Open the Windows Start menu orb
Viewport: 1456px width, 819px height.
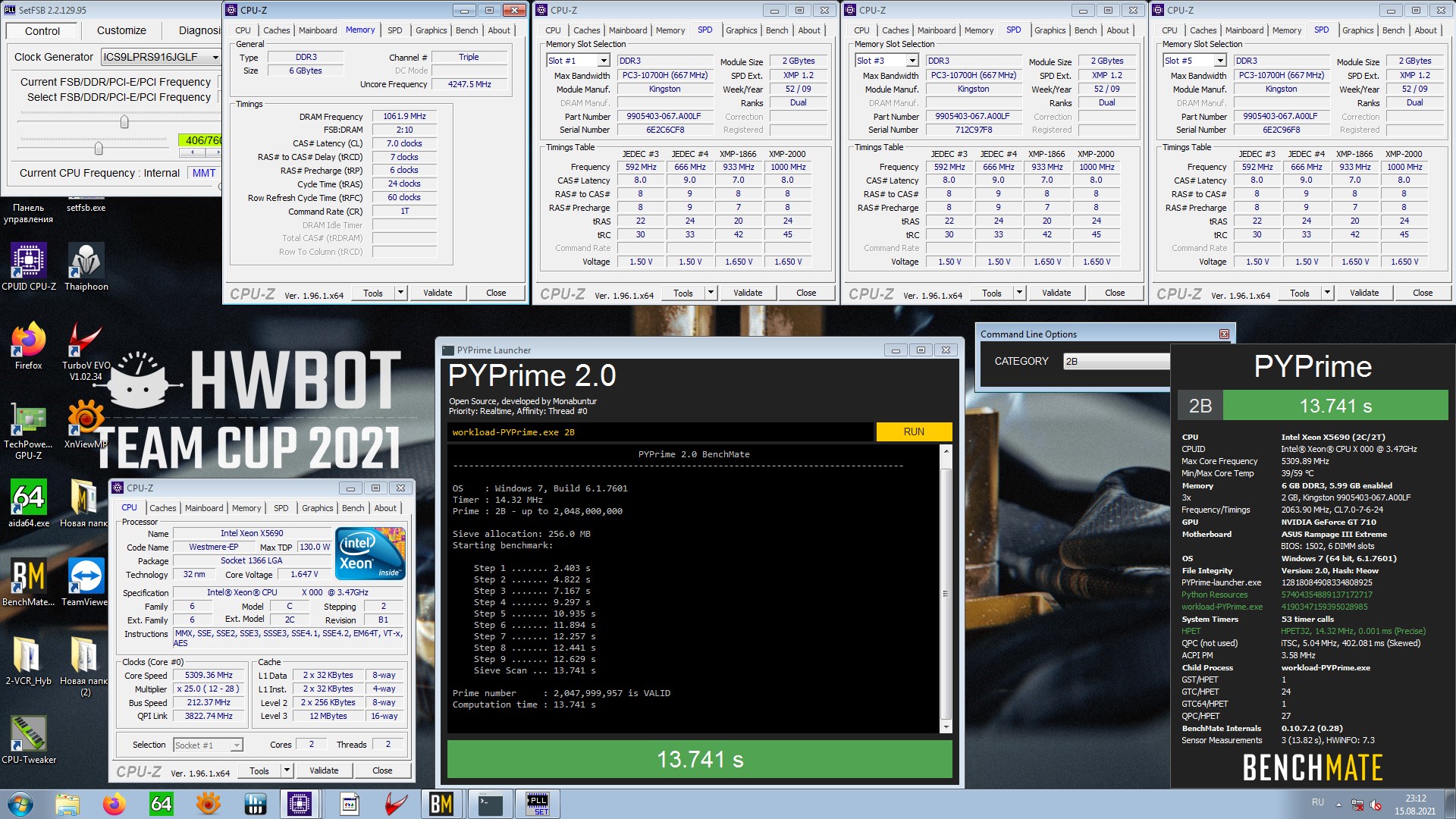19,804
